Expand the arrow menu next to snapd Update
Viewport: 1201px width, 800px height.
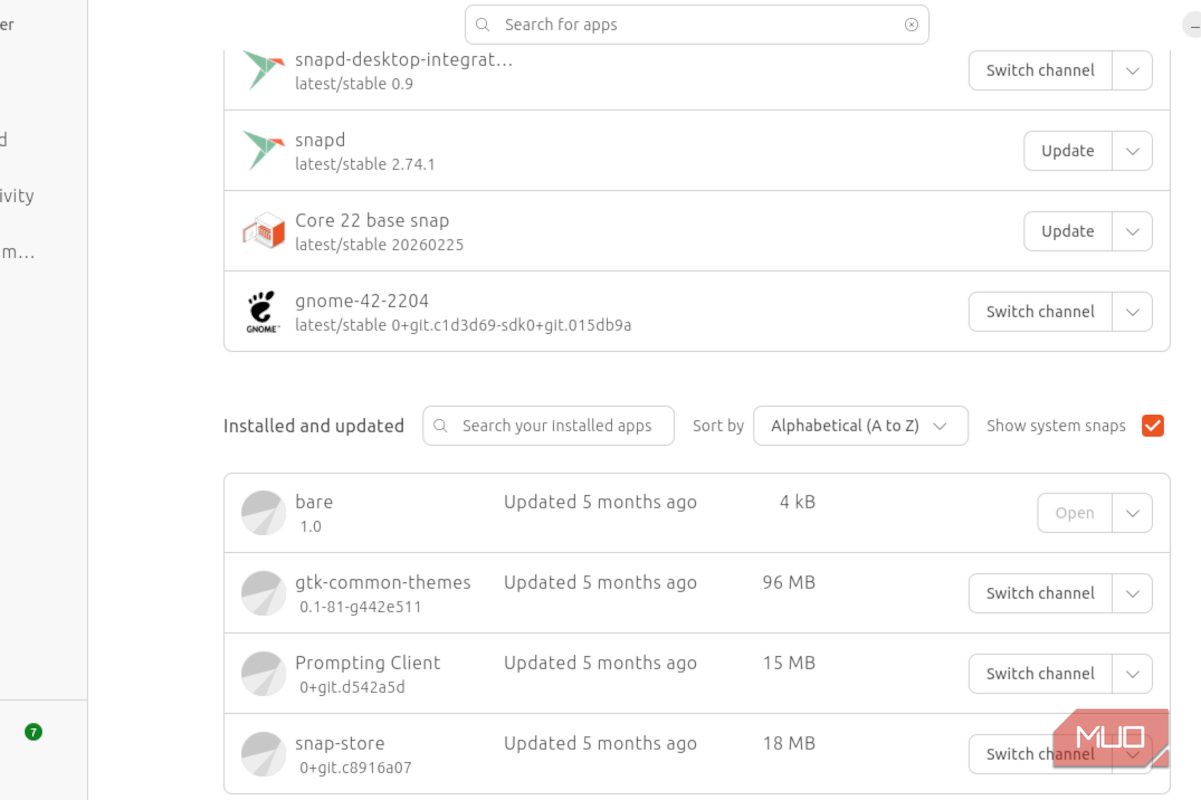[1132, 151]
